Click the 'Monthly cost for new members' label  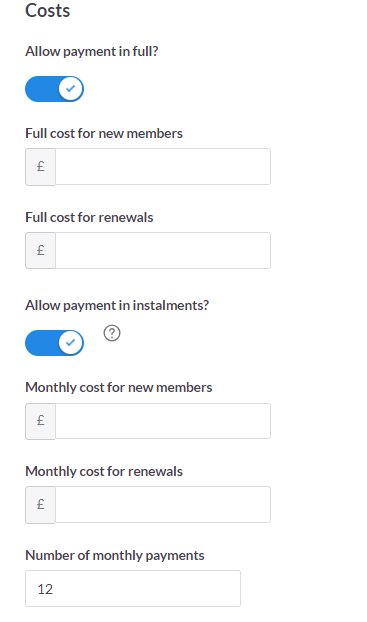coord(119,387)
